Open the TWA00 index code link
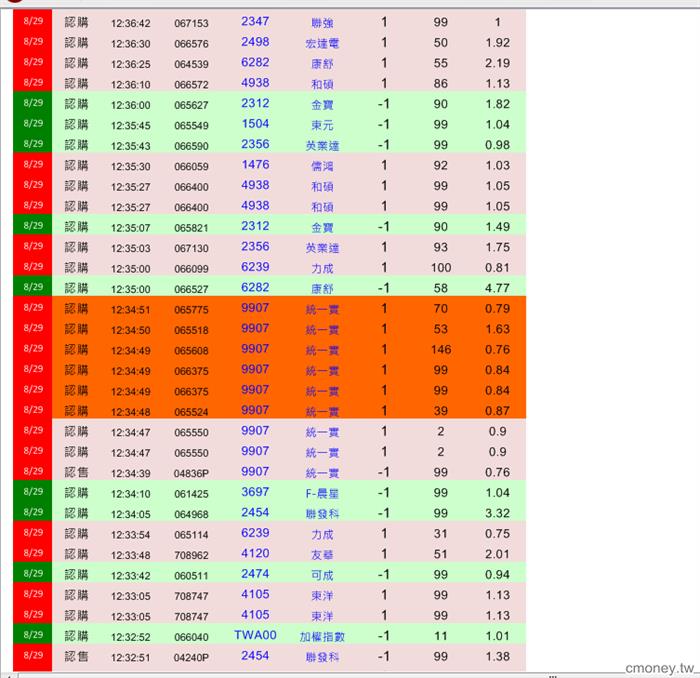Screen dimensions: 700x678 click(x=255, y=635)
